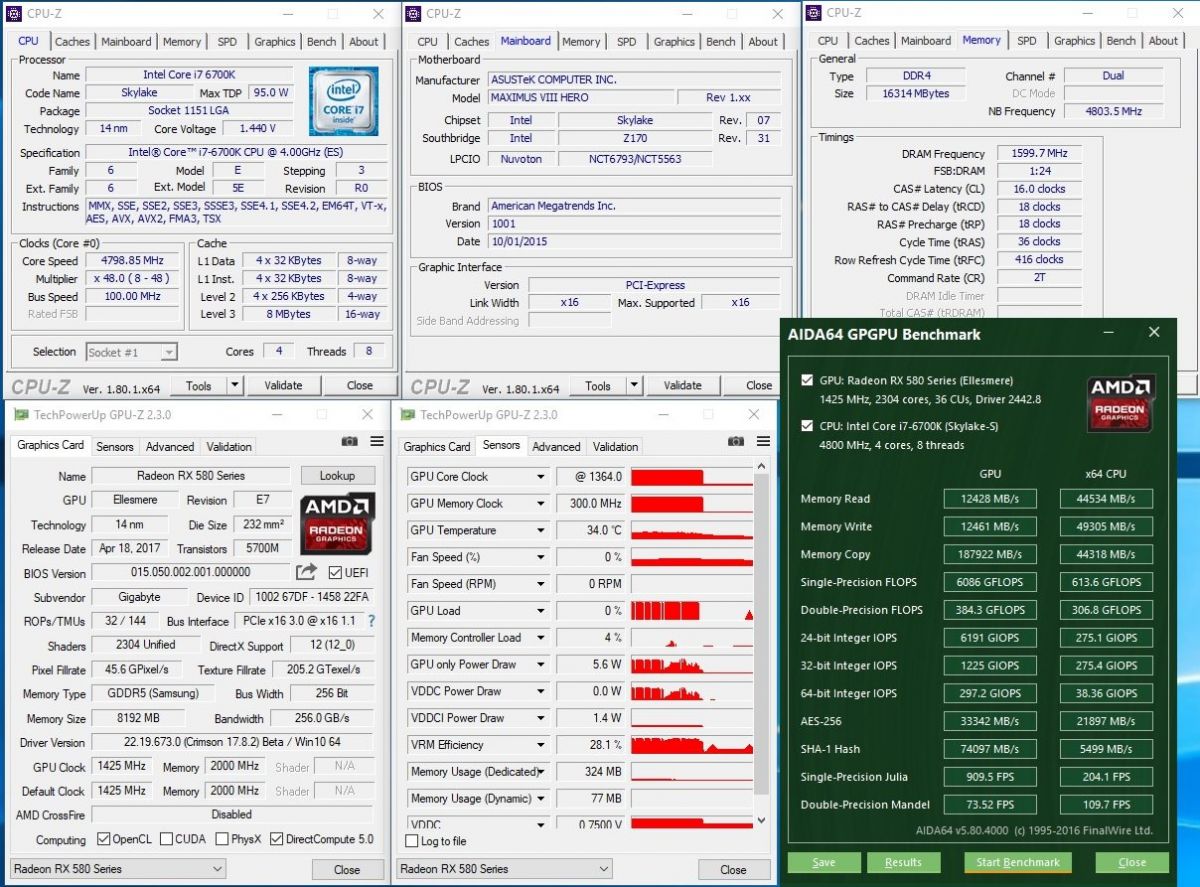Open SPD tab in the Mainboard CPU-Z window

[627, 42]
